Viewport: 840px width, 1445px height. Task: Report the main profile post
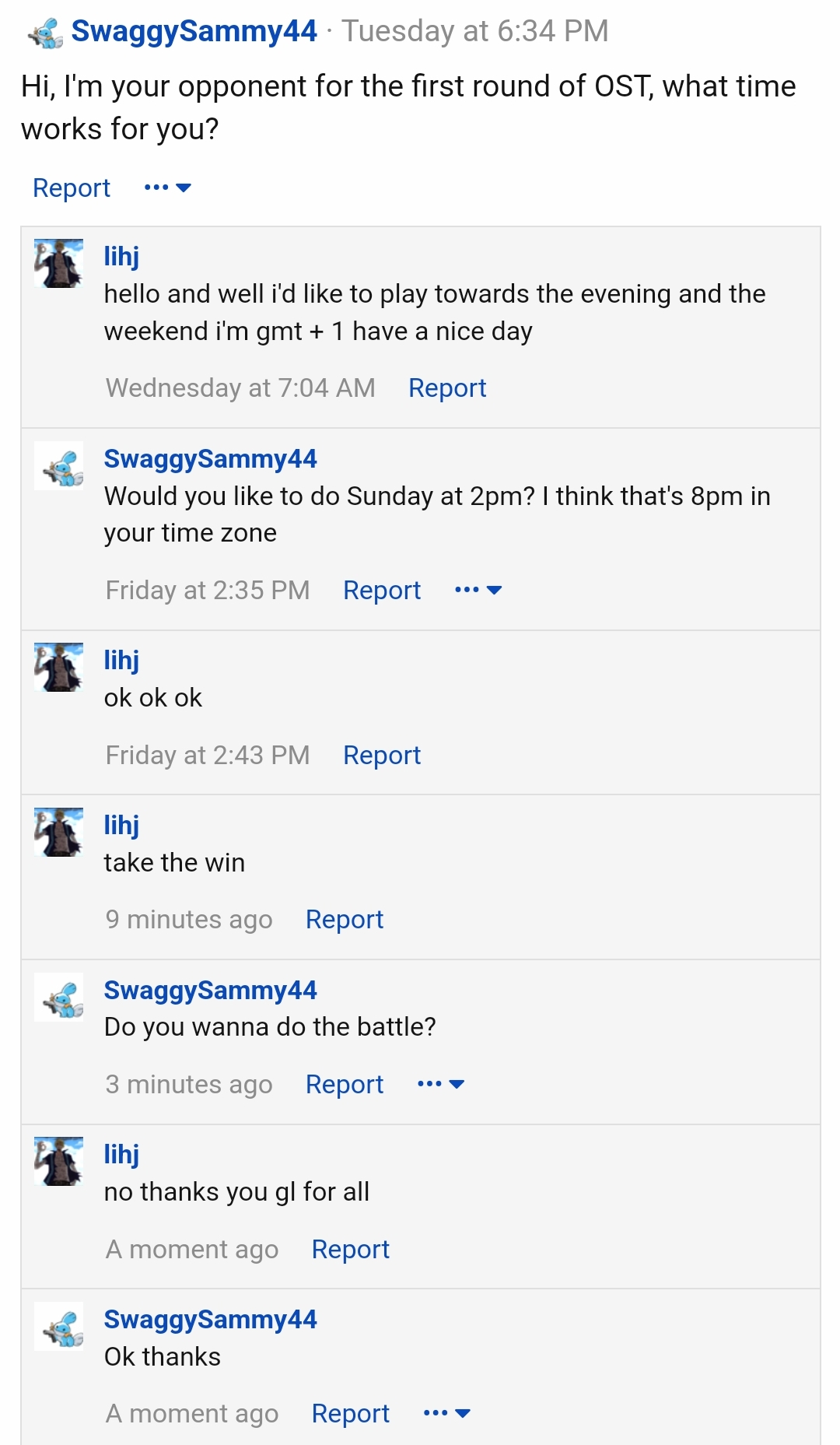click(x=72, y=188)
